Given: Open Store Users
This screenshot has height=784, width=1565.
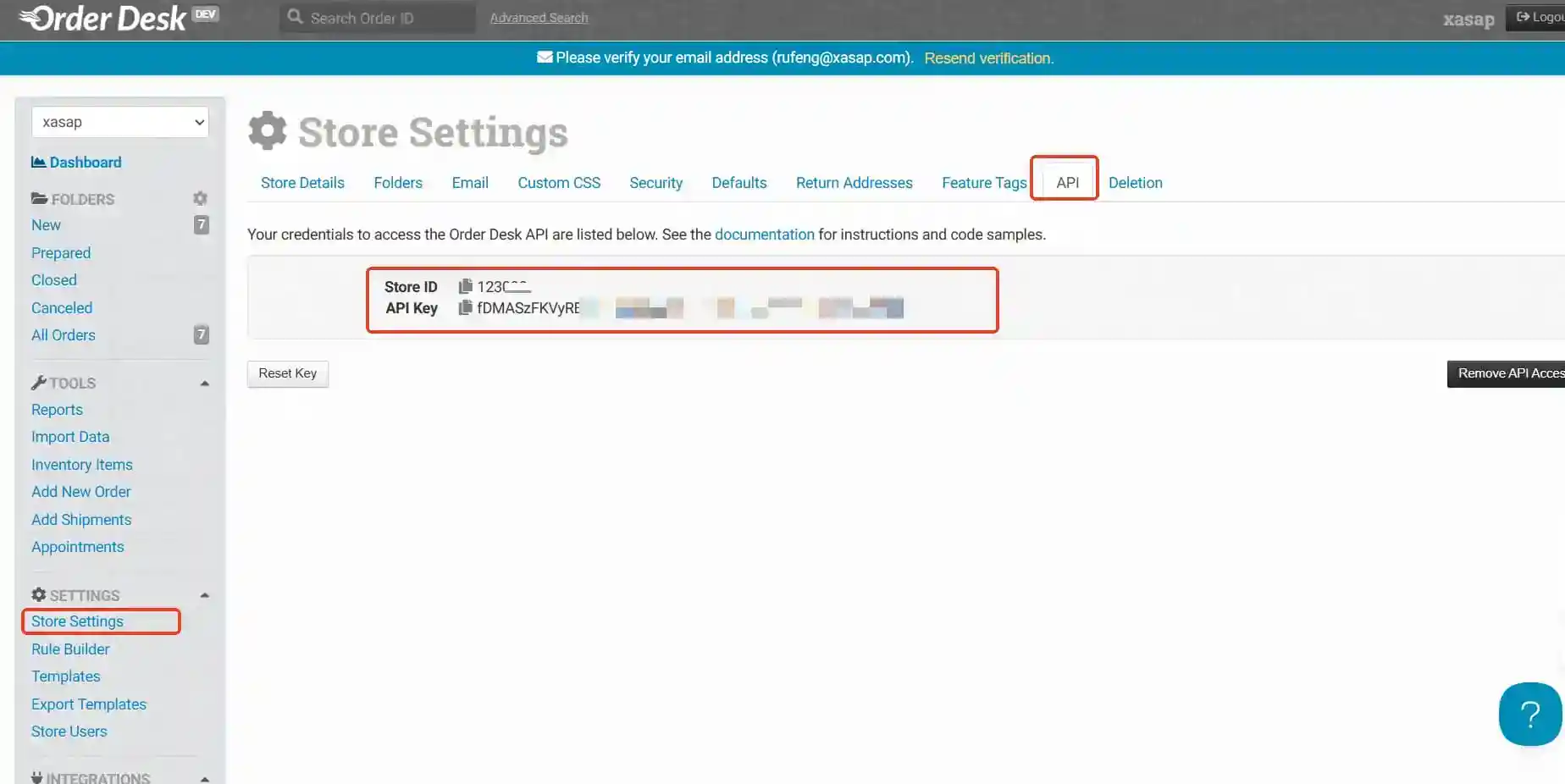Looking at the screenshot, I should pos(69,732).
